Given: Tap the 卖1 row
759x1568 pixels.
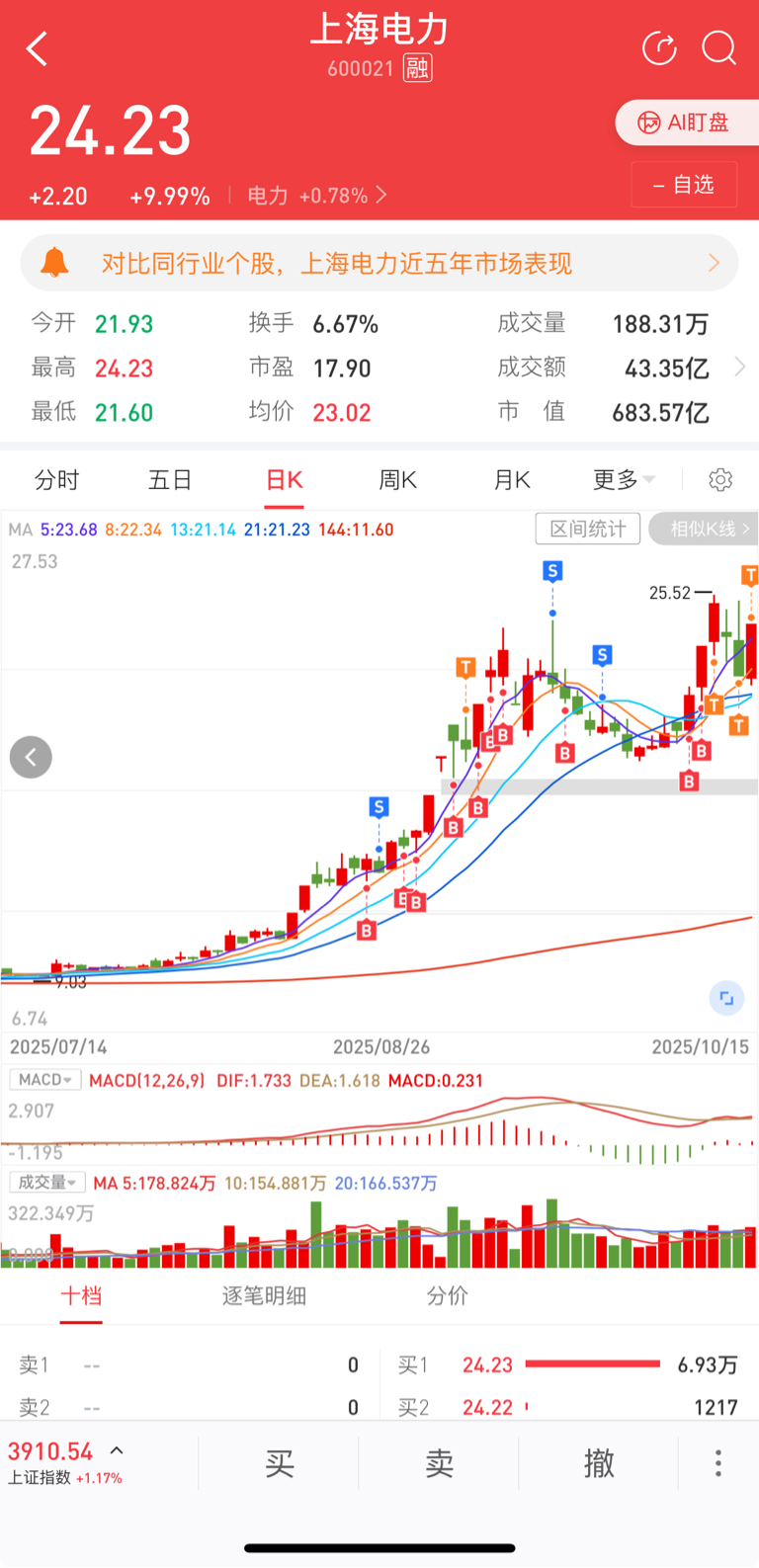Looking at the screenshot, I should (x=189, y=1364).
